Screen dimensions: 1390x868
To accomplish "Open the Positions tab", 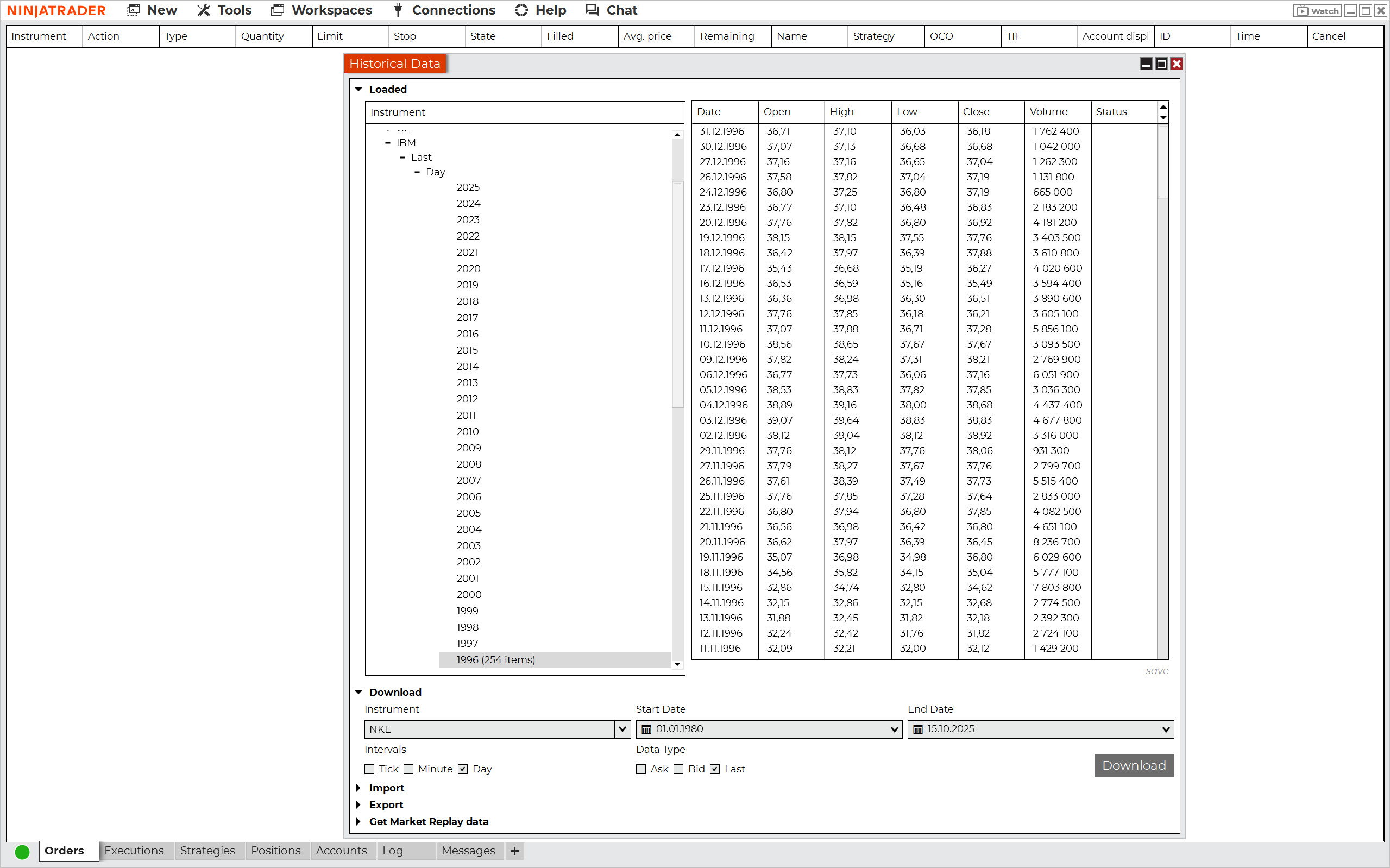I will (275, 851).
